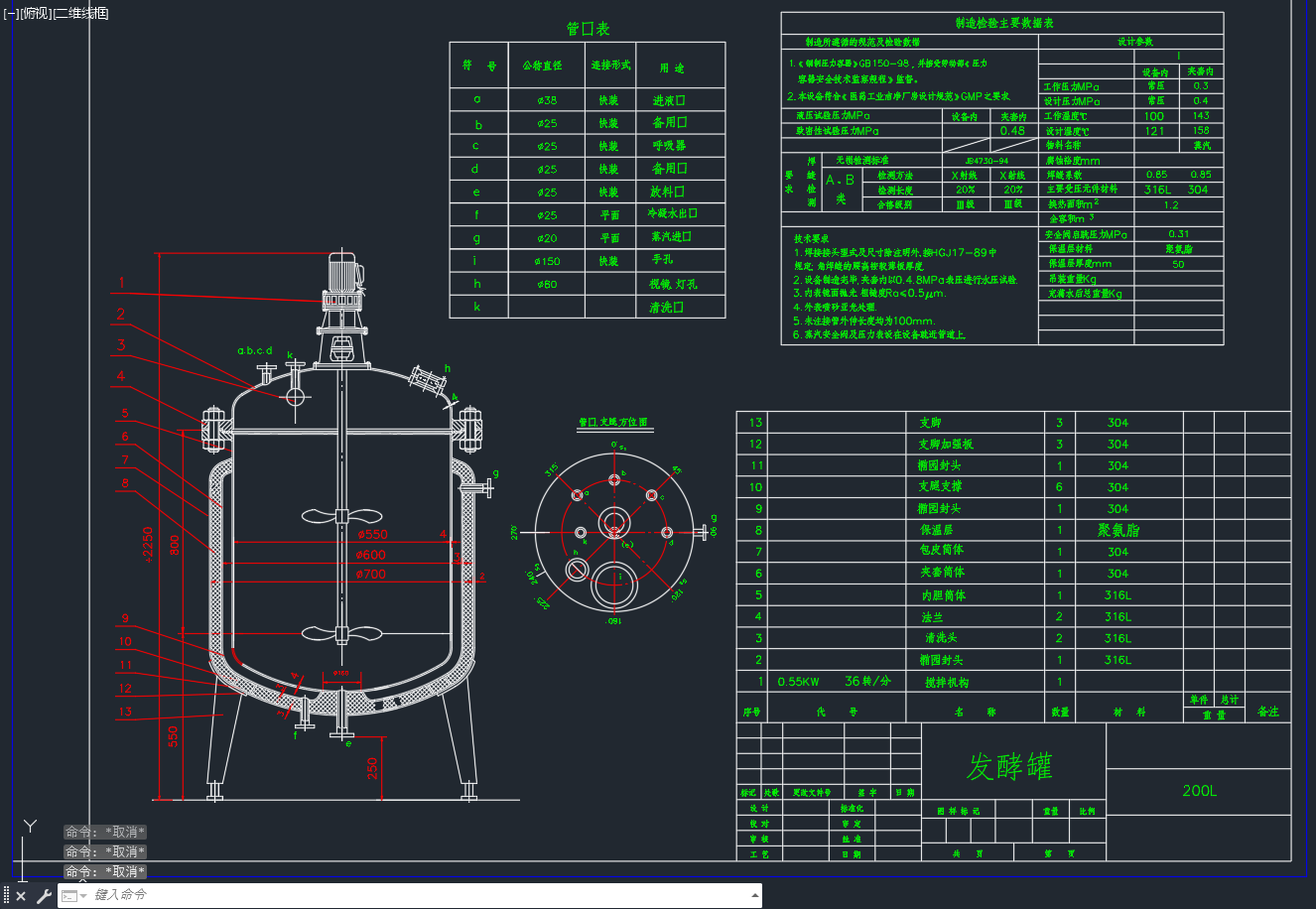Select the 清洗头 name cell
The image size is (1316, 909).
click(x=941, y=638)
